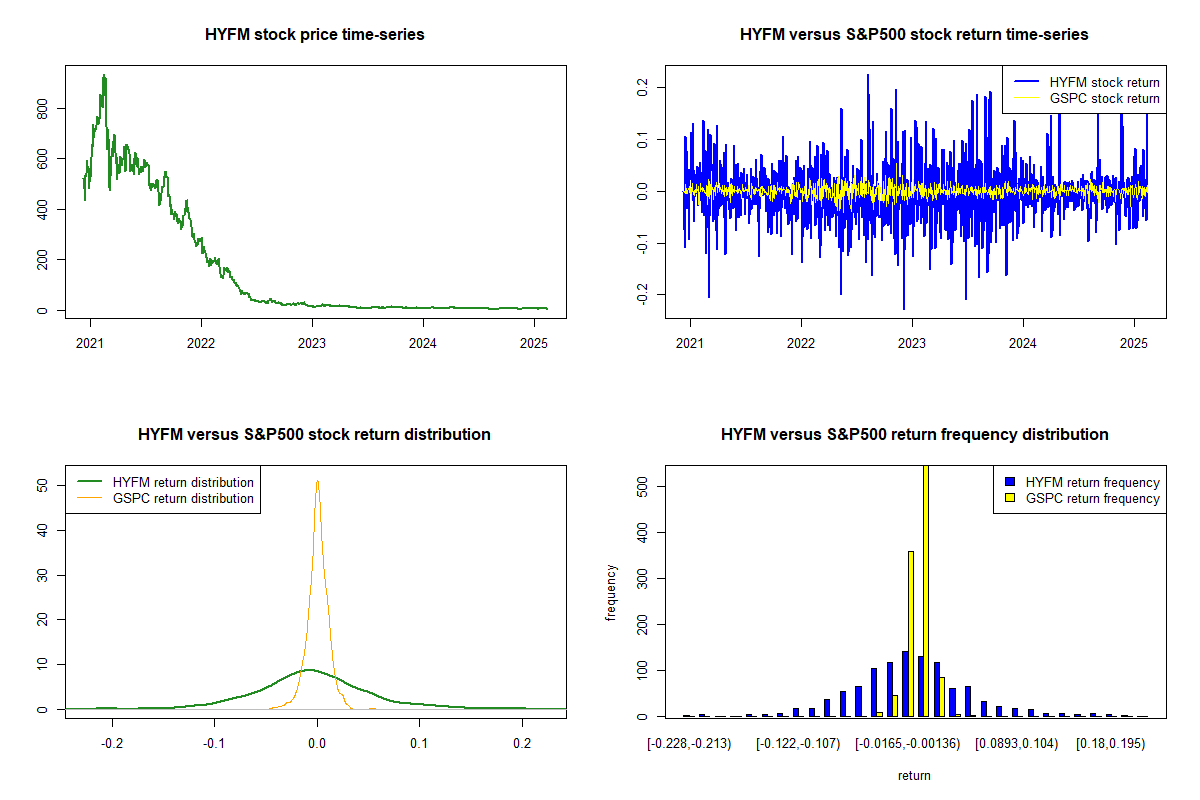
Task: Click the 2022 tick on the stock return chart
Action: click(800, 337)
